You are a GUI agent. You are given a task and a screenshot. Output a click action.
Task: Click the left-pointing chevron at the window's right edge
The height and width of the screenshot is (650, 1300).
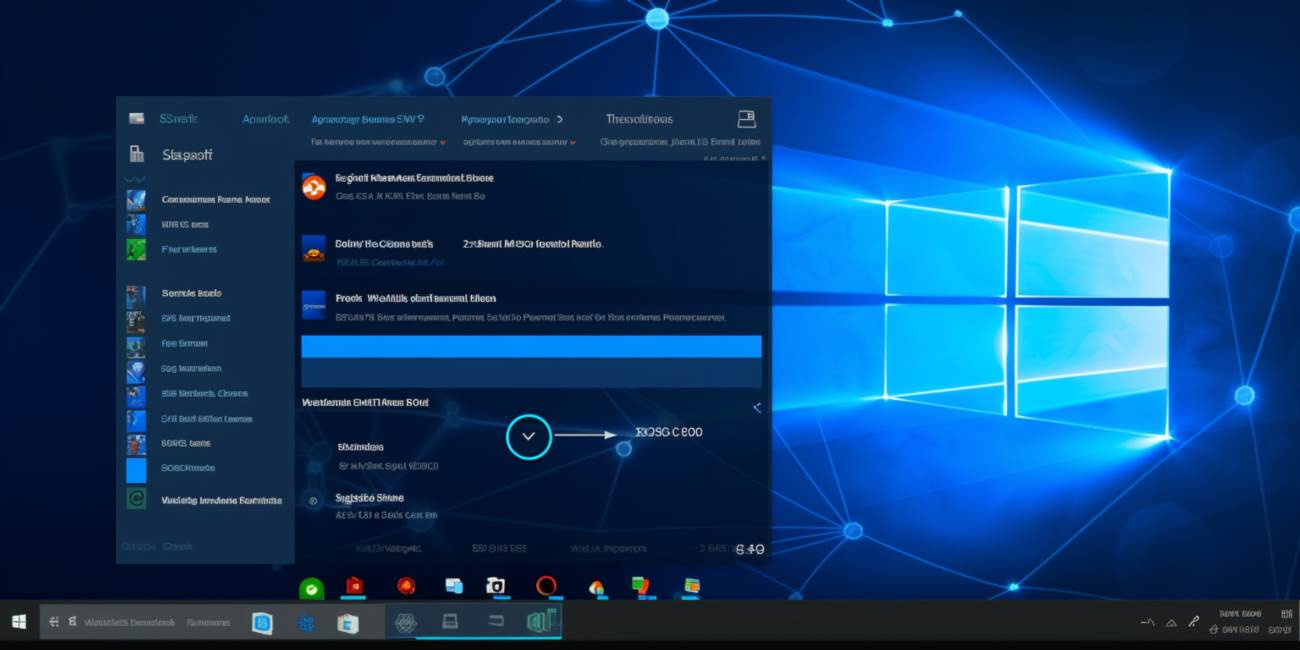pos(757,408)
